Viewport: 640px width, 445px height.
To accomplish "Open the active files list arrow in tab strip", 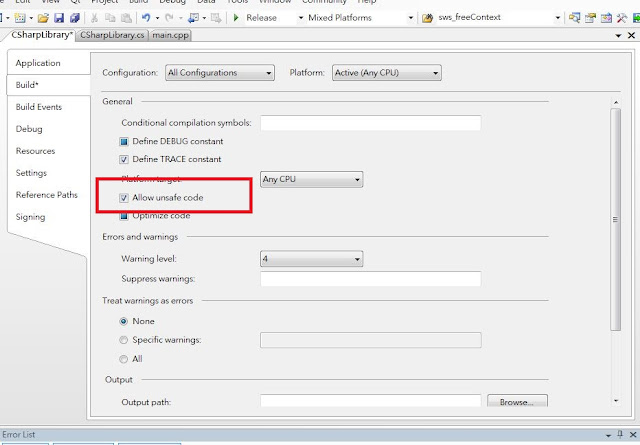I will (618, 36).
